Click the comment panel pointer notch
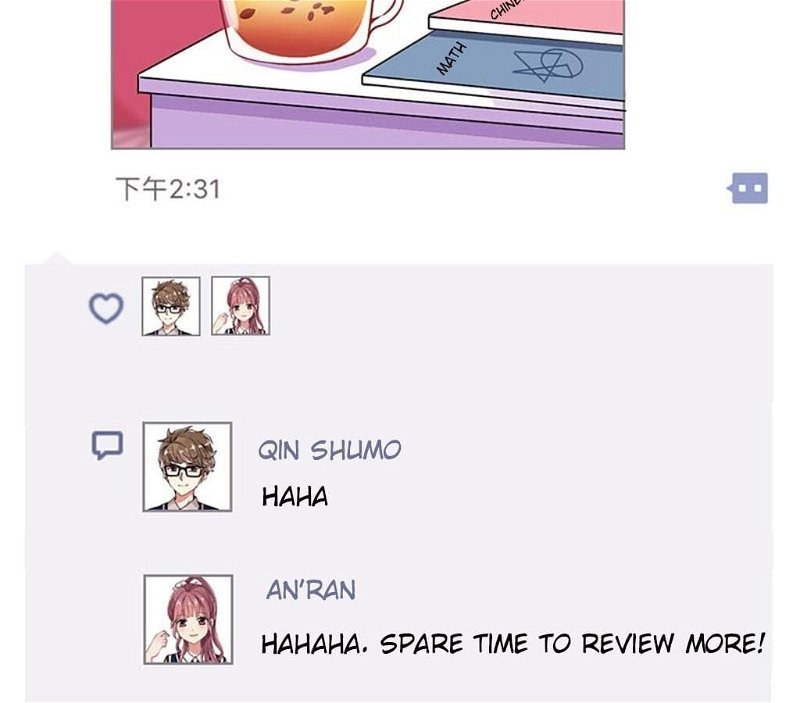The width and height of the screenshot is (800, 703). pyautogui.click(x=57, y=258)
